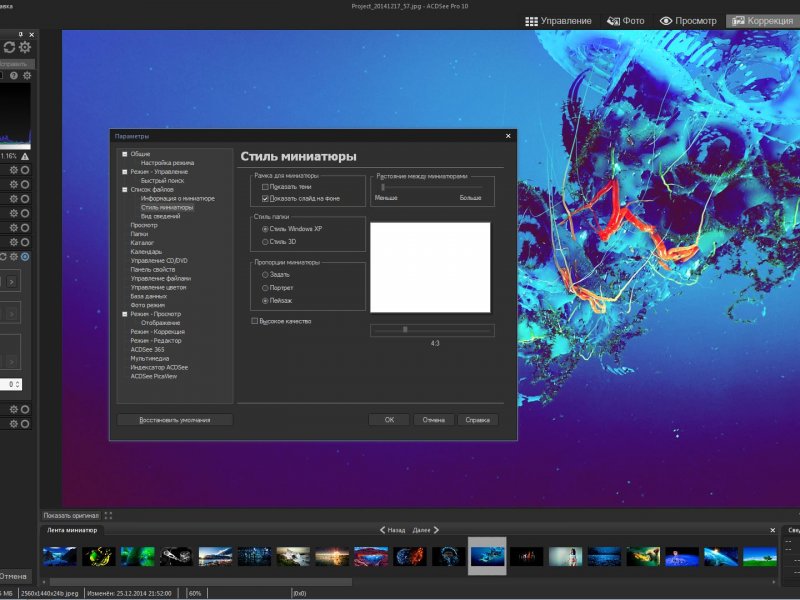The height and width of the screenshot is (600, 800).
Task: Click the Назад left chevron
Action: click(x=383, y=530)
